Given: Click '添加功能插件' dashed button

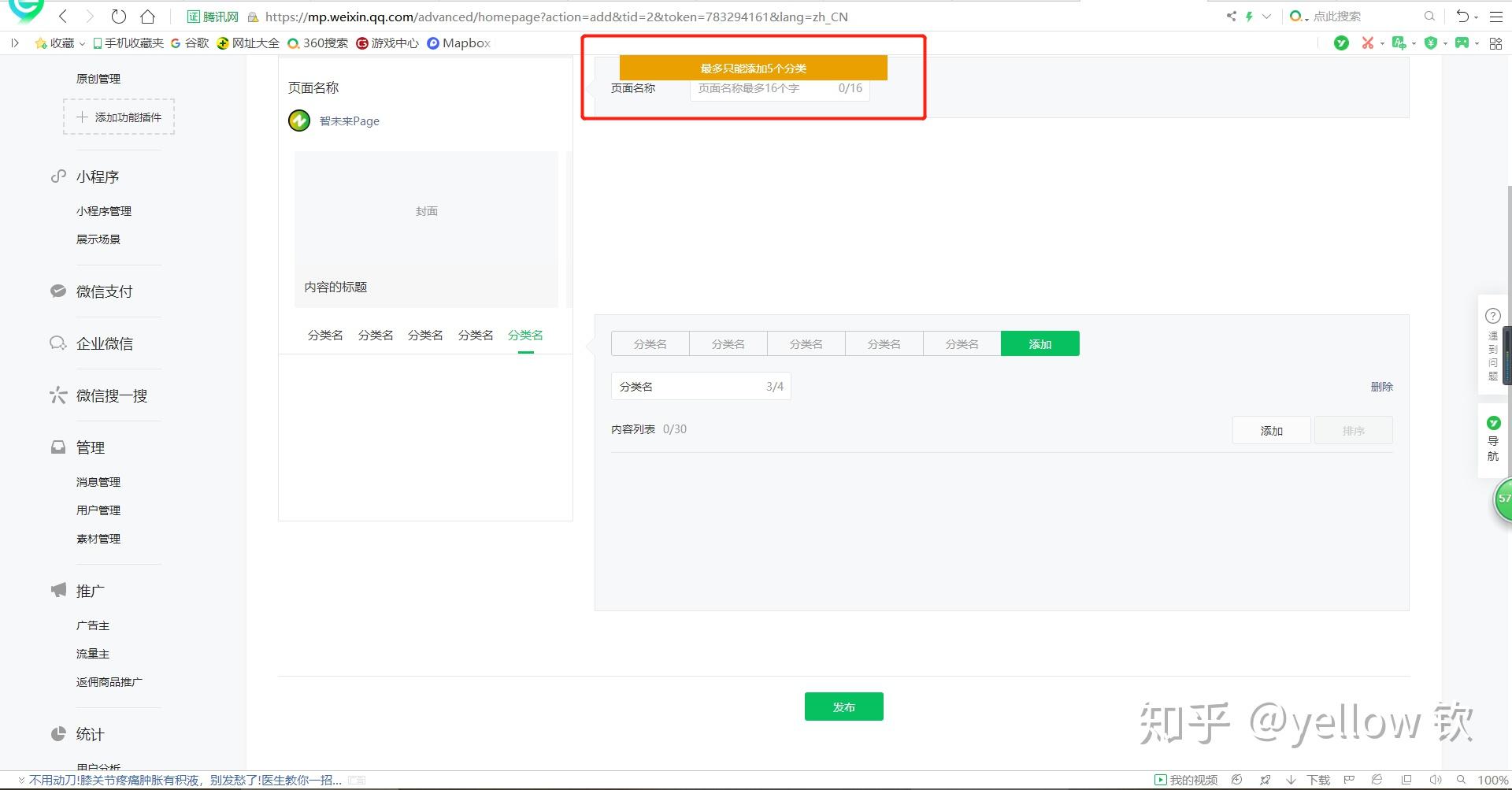Looking at the screenshot, I should (x=119, y=117).
